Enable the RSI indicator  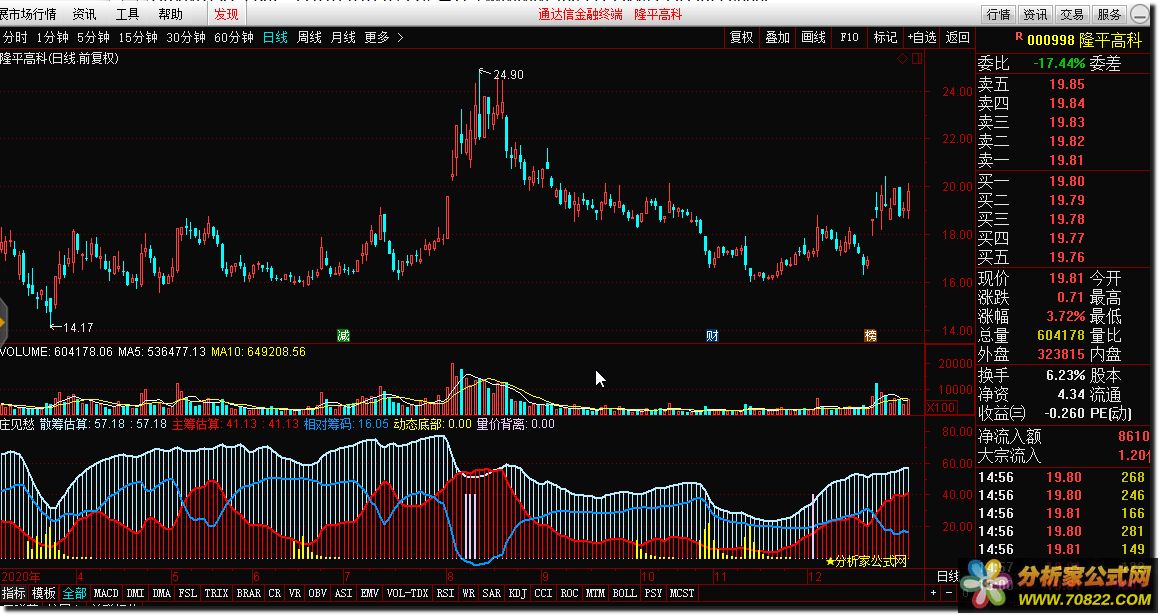pyautogui.click(x=445, y=593)
